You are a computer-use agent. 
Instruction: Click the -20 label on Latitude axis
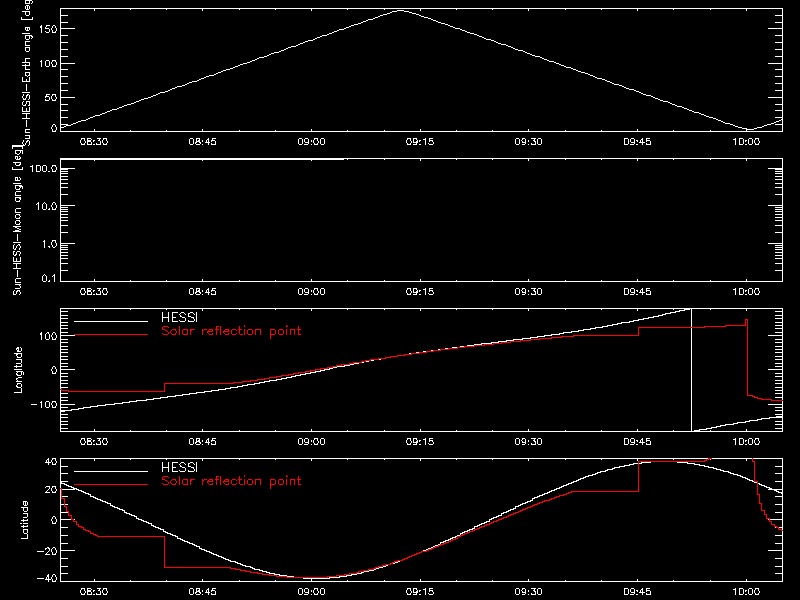pyautogui.click(x=47, y=551)
